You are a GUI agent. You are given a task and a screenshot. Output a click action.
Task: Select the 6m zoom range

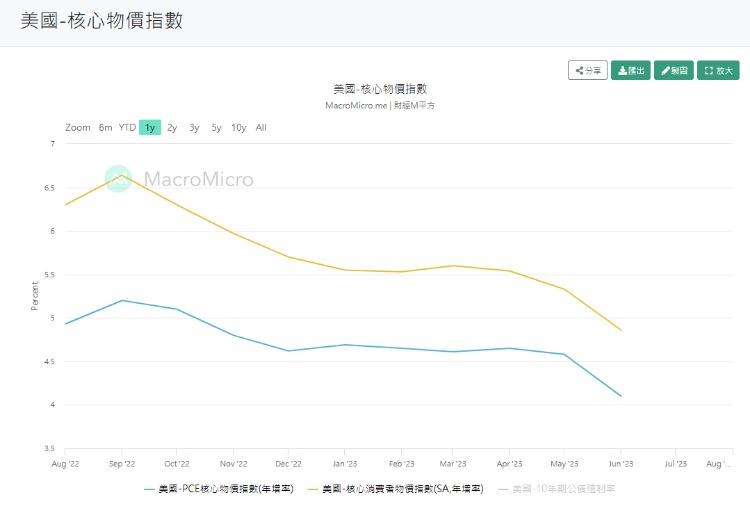[106, 127]
